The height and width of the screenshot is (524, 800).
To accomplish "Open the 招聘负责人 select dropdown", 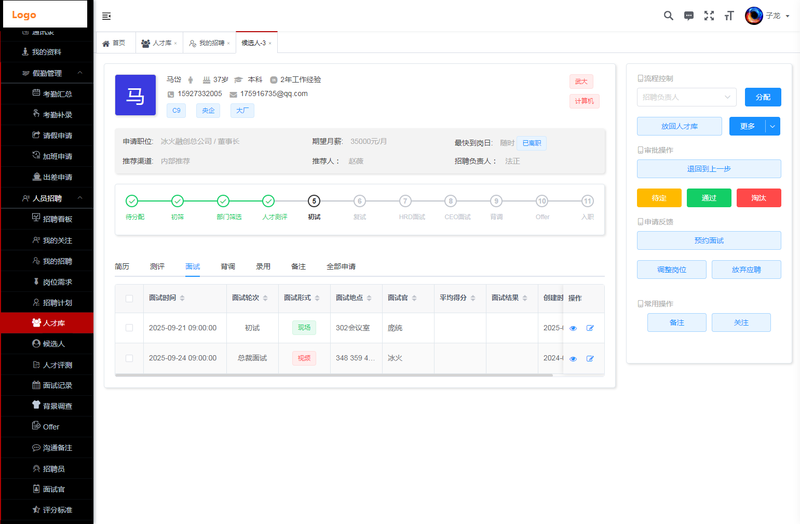I will tap(686, 97).
